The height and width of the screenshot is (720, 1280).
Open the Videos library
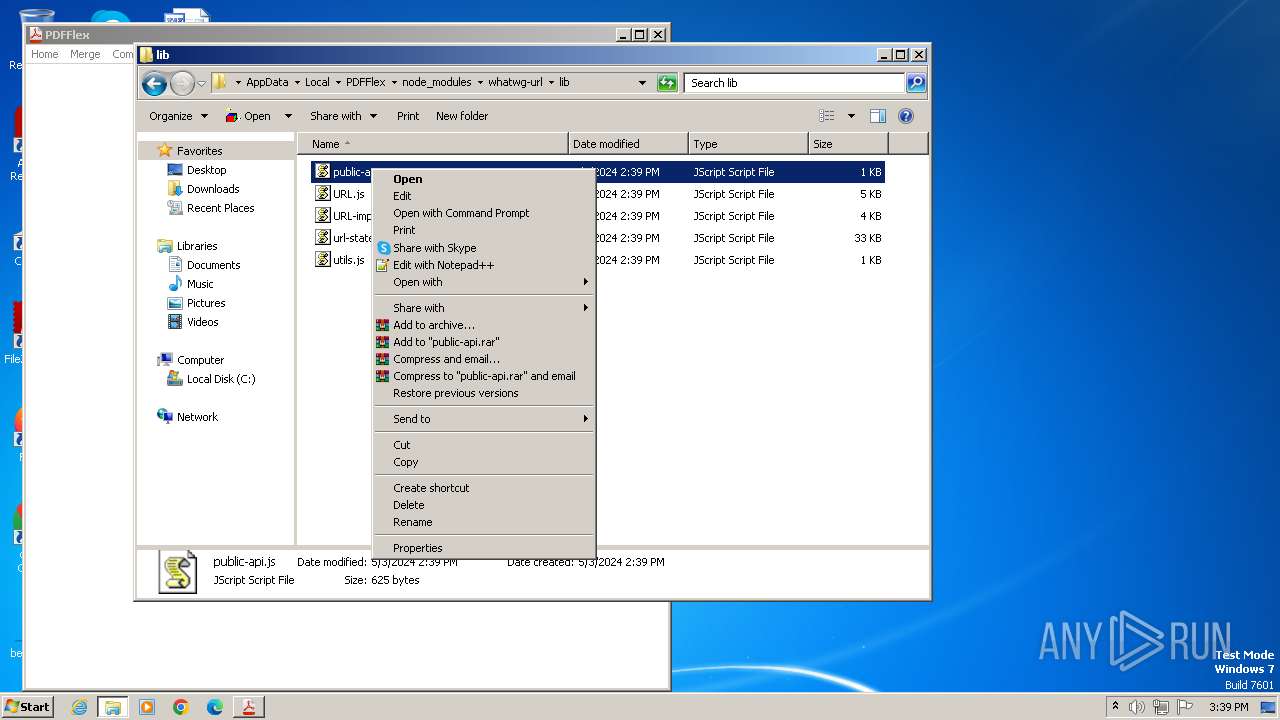(x=202, y=322)
